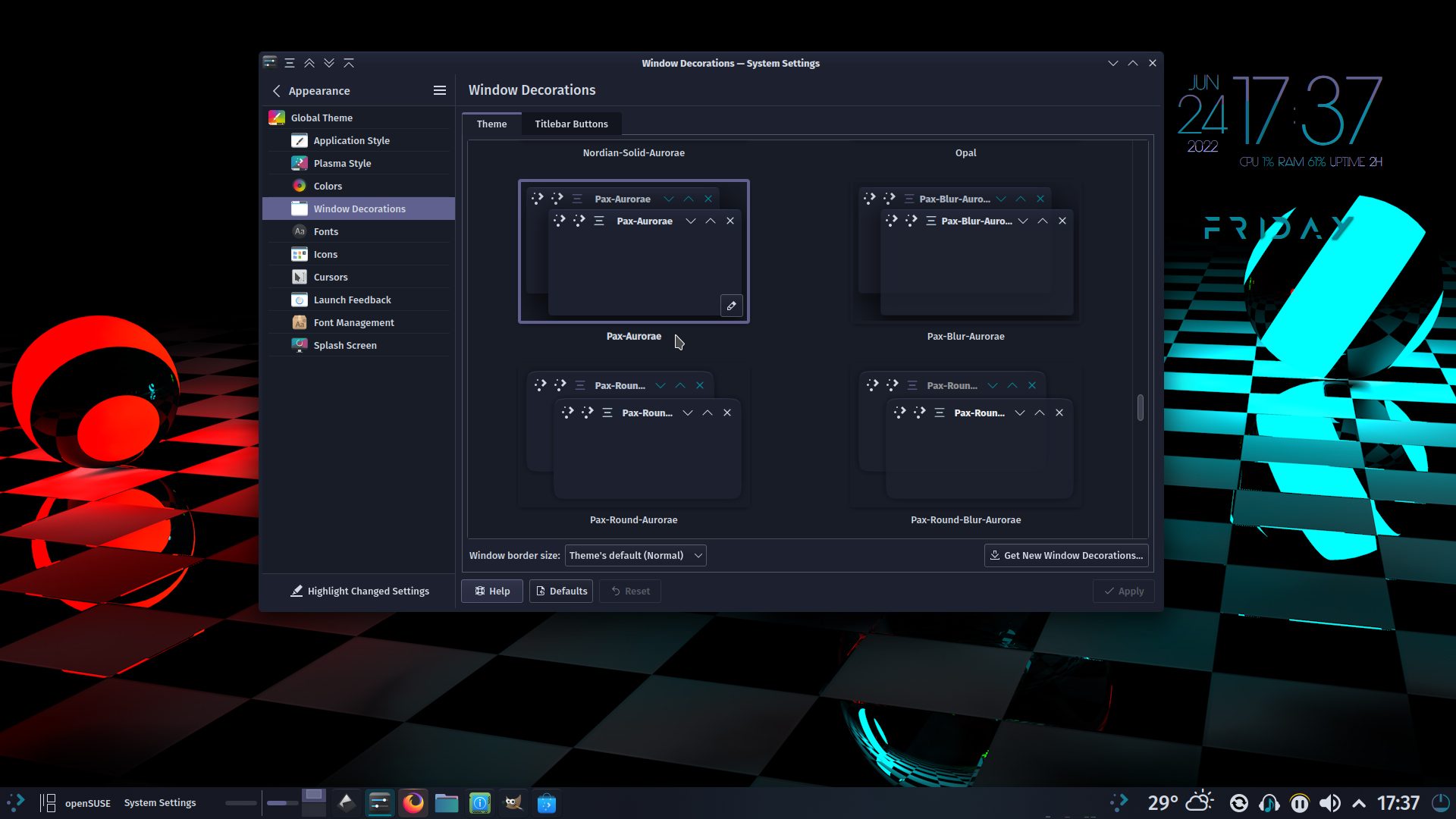1456x819 pixels.
Task: Open Help for this settings page
Action: click(x=492, y=591)
